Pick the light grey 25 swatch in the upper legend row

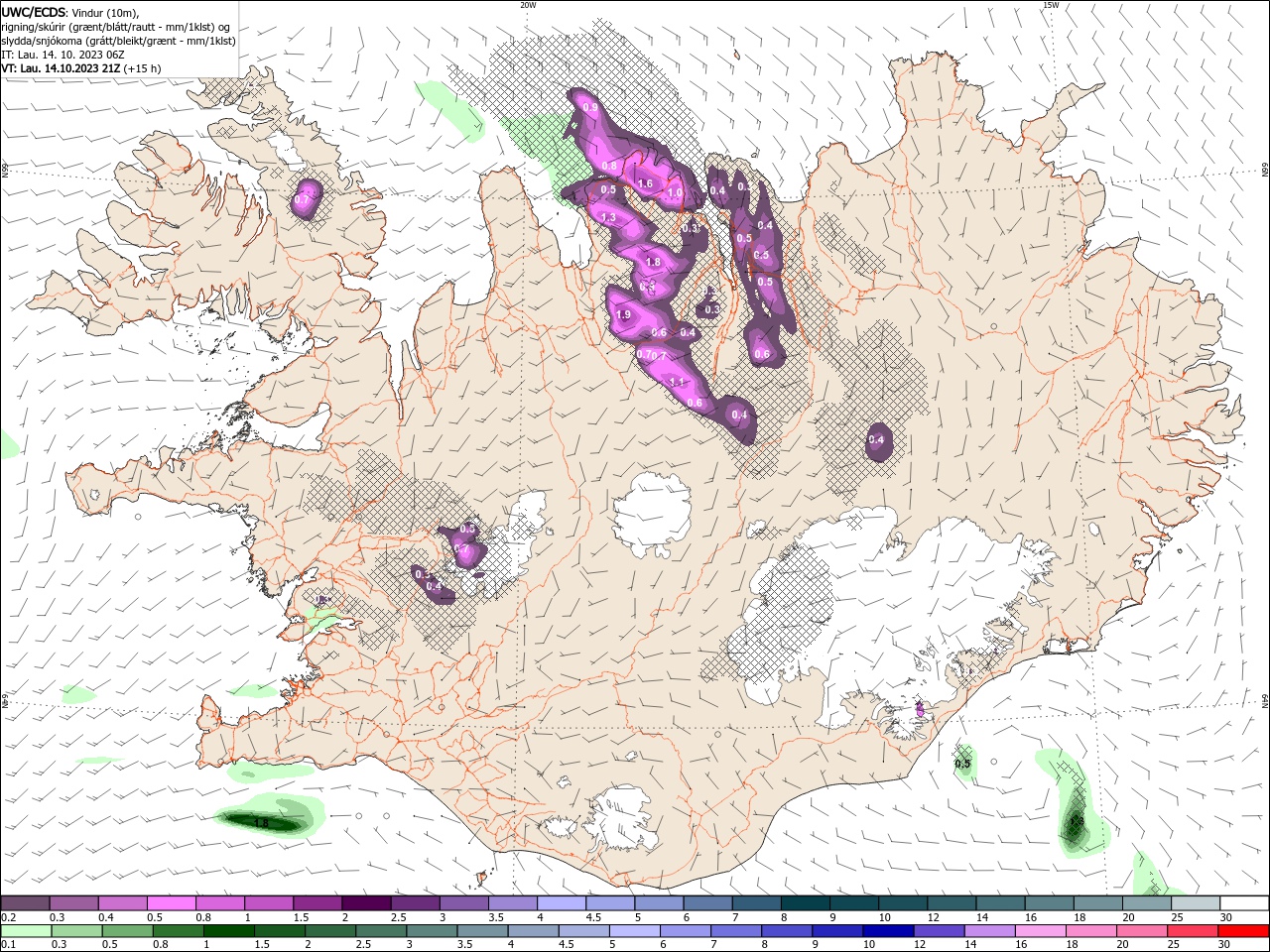1195,903
